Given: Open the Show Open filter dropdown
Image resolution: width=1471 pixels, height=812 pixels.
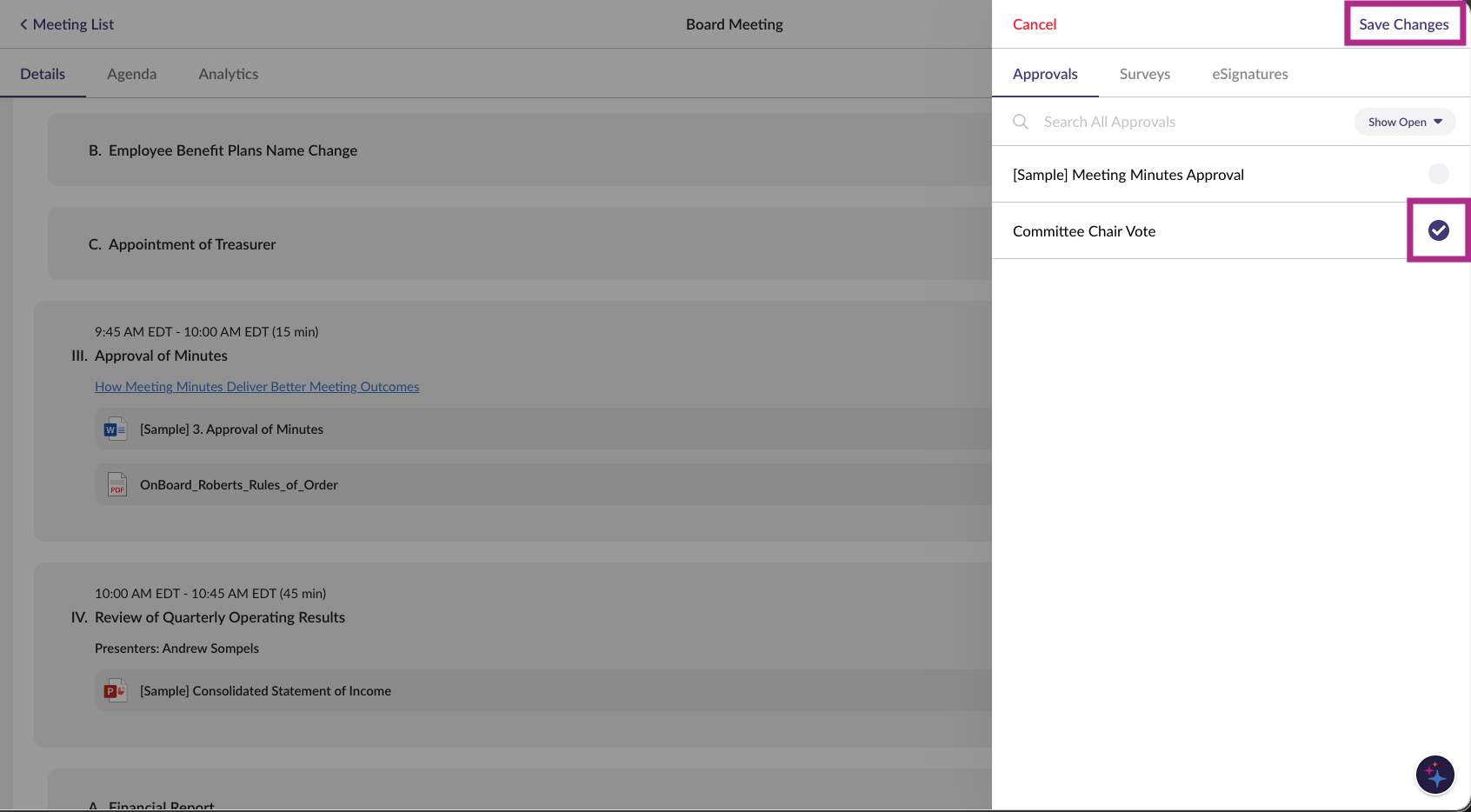Looking at the screenshot, I should pos(1404,122).
